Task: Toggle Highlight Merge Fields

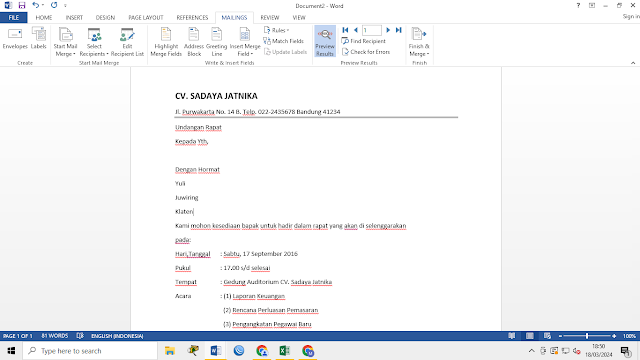Action: [x=166, y=42]
